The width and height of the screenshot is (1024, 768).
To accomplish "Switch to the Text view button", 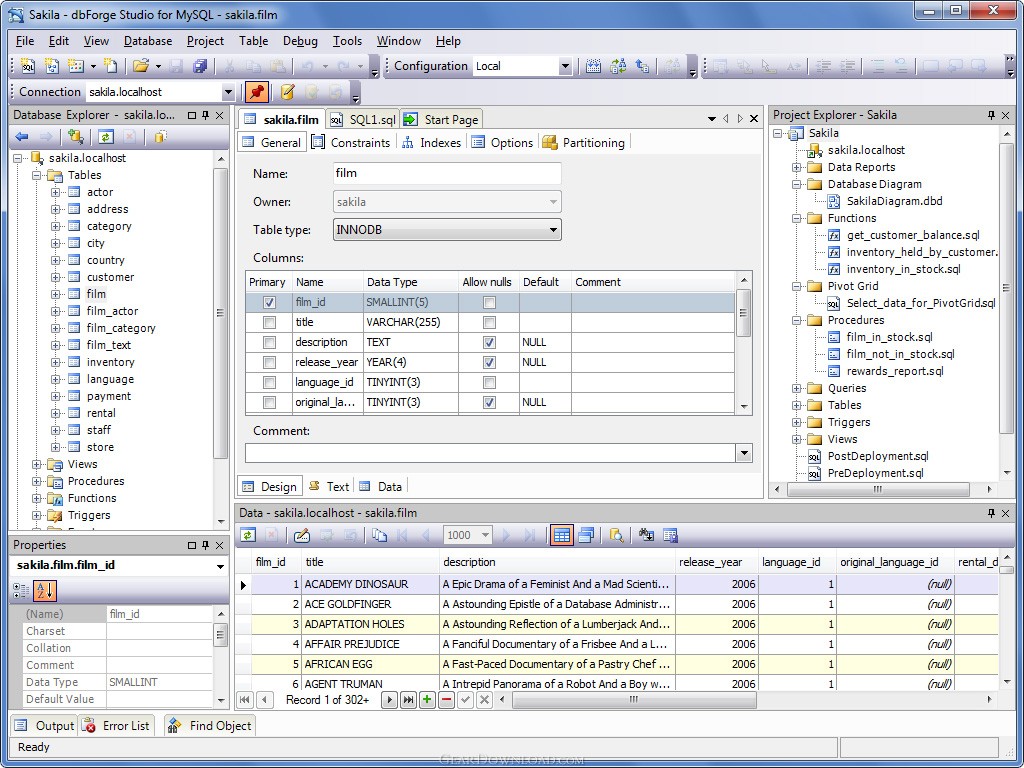I will (x=329, y=487).
